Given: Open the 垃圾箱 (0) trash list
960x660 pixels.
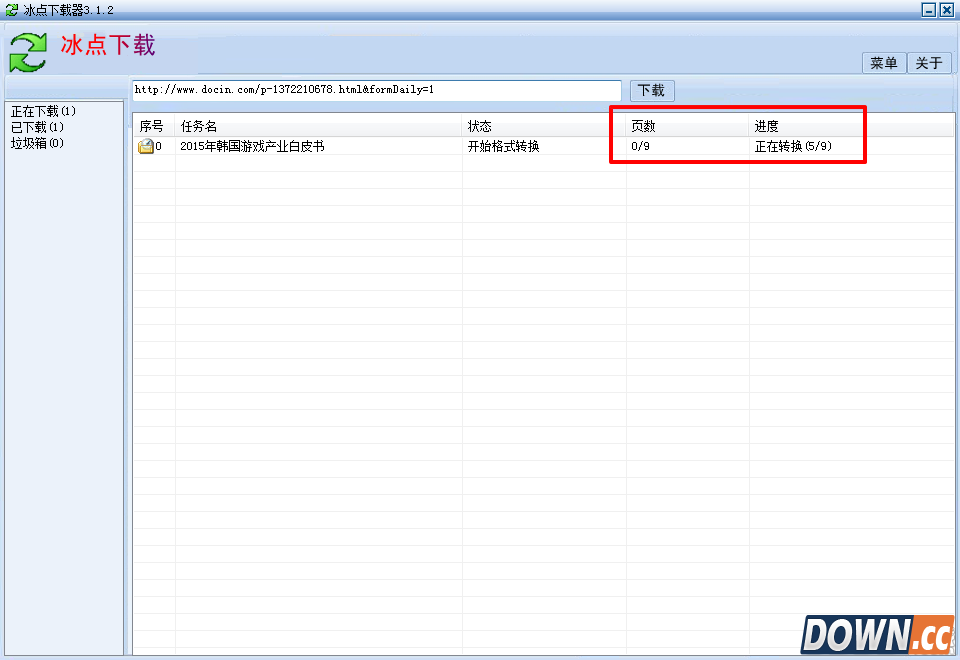Looking at the screenshot, I should (x=37, y=143).
